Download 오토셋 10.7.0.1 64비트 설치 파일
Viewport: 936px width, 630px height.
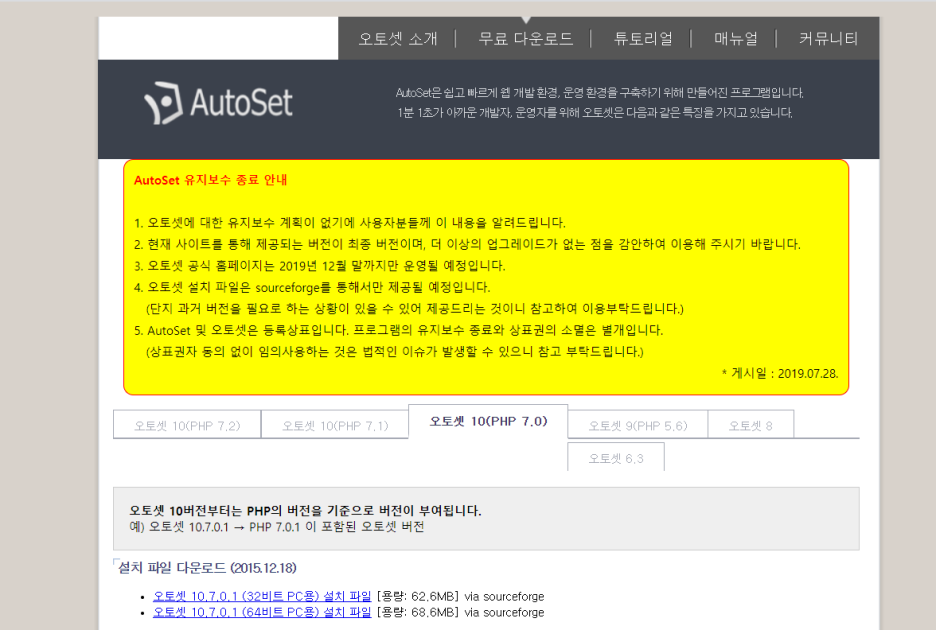pyautogui.click(x=262, y=612)
